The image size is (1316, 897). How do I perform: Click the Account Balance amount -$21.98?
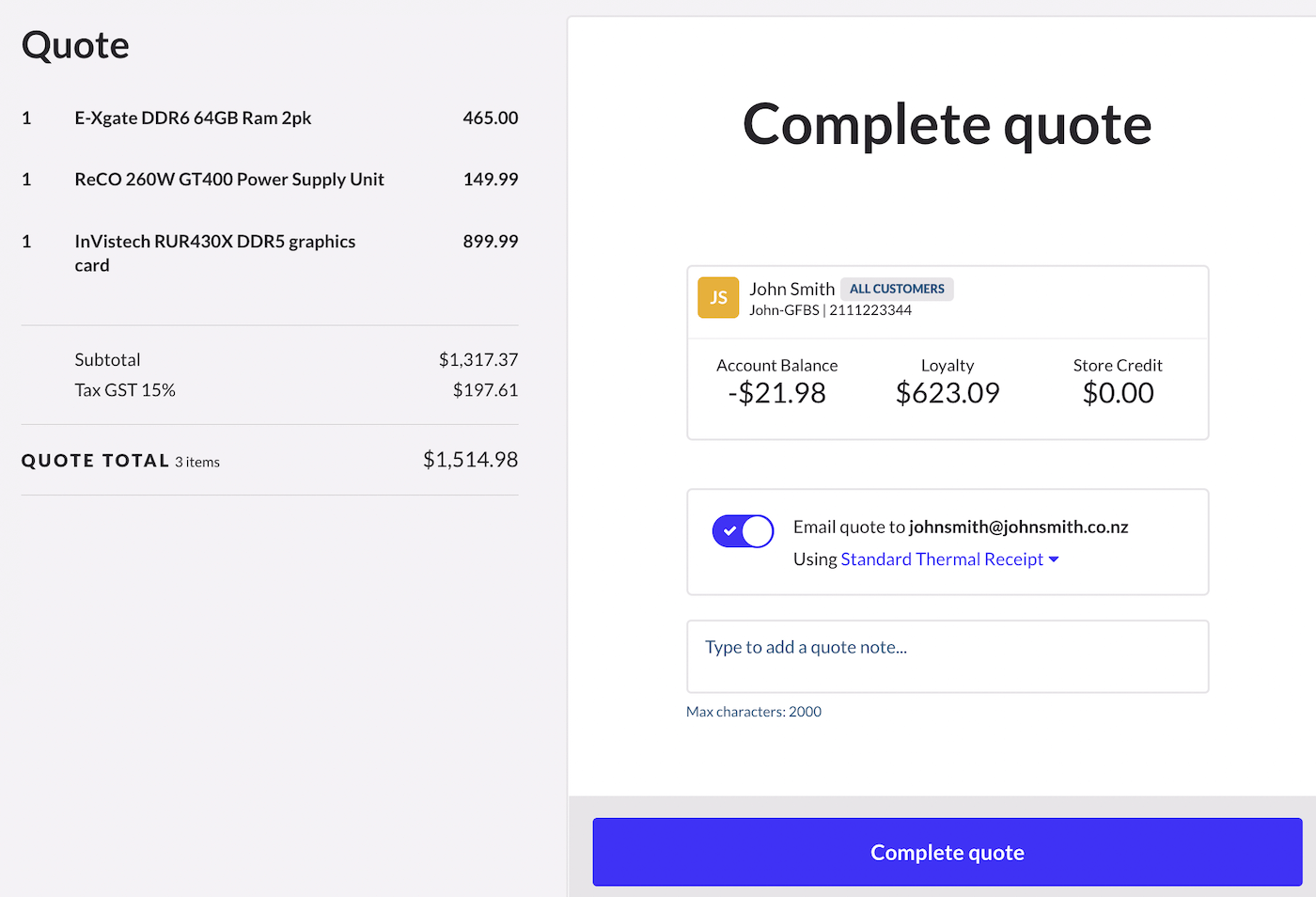(777, 393)
